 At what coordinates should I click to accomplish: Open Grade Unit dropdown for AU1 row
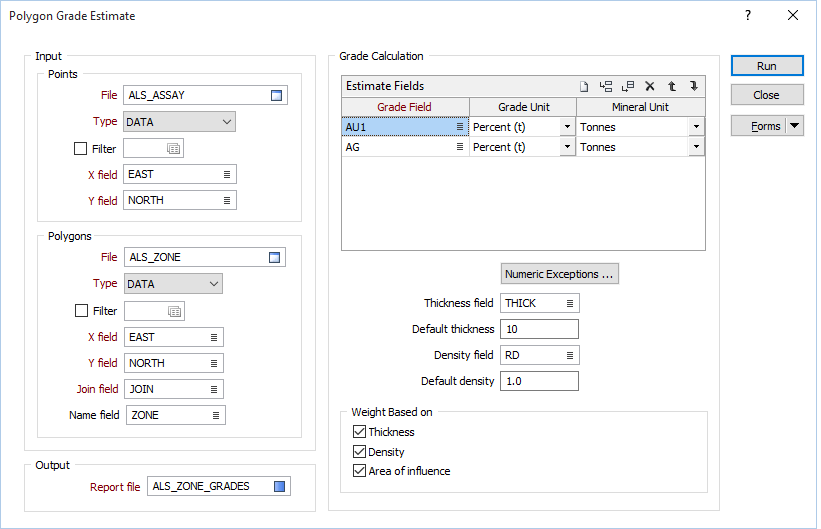point(567,127)
